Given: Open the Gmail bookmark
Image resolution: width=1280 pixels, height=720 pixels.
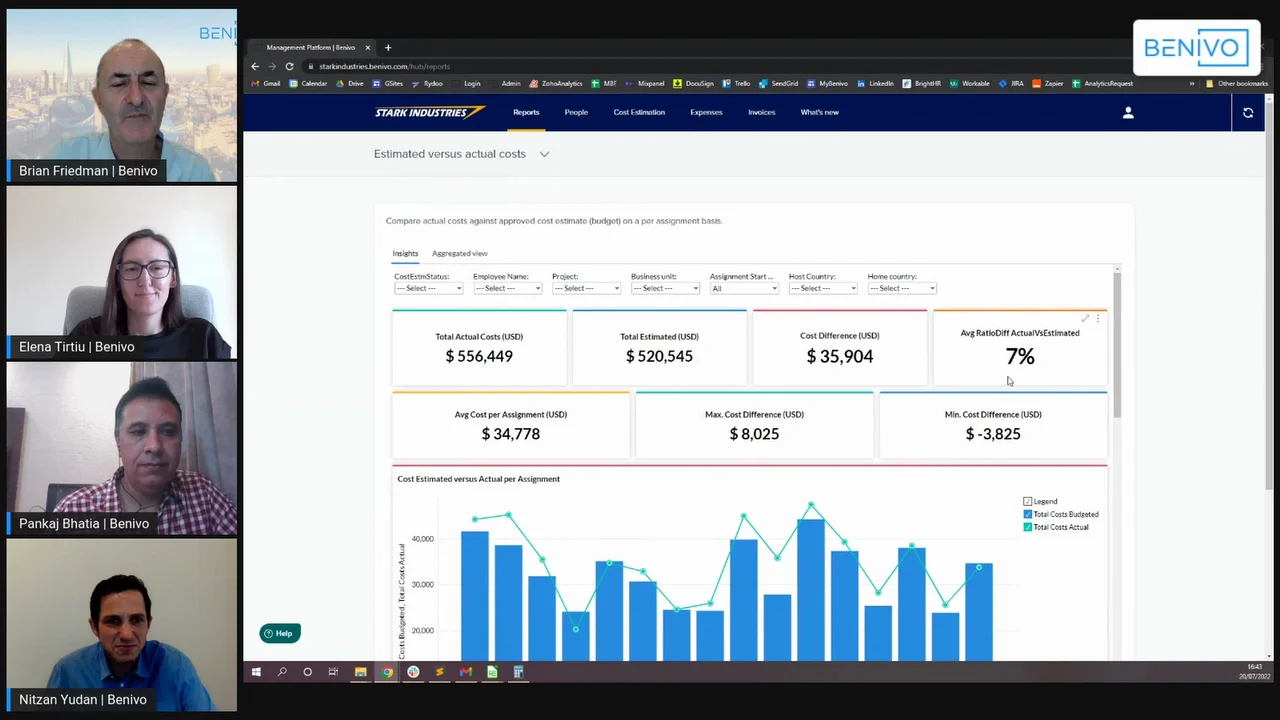Looking at the screenshot, I should click(x=266, y=84).
